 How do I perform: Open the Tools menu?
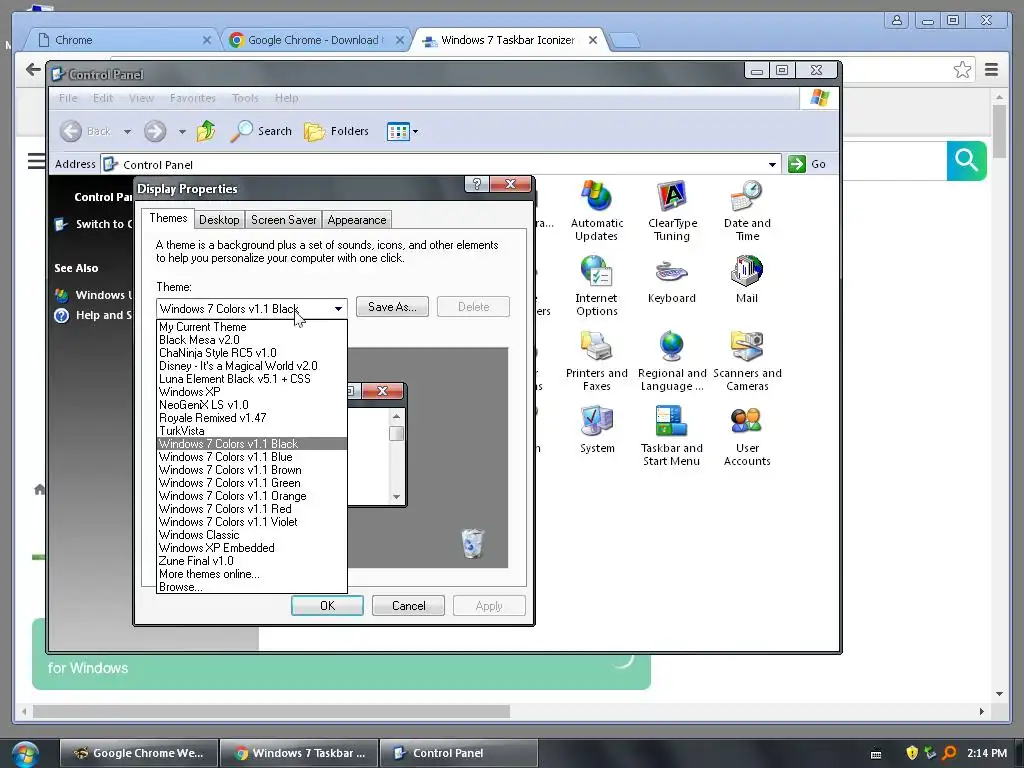coord(245,98)
